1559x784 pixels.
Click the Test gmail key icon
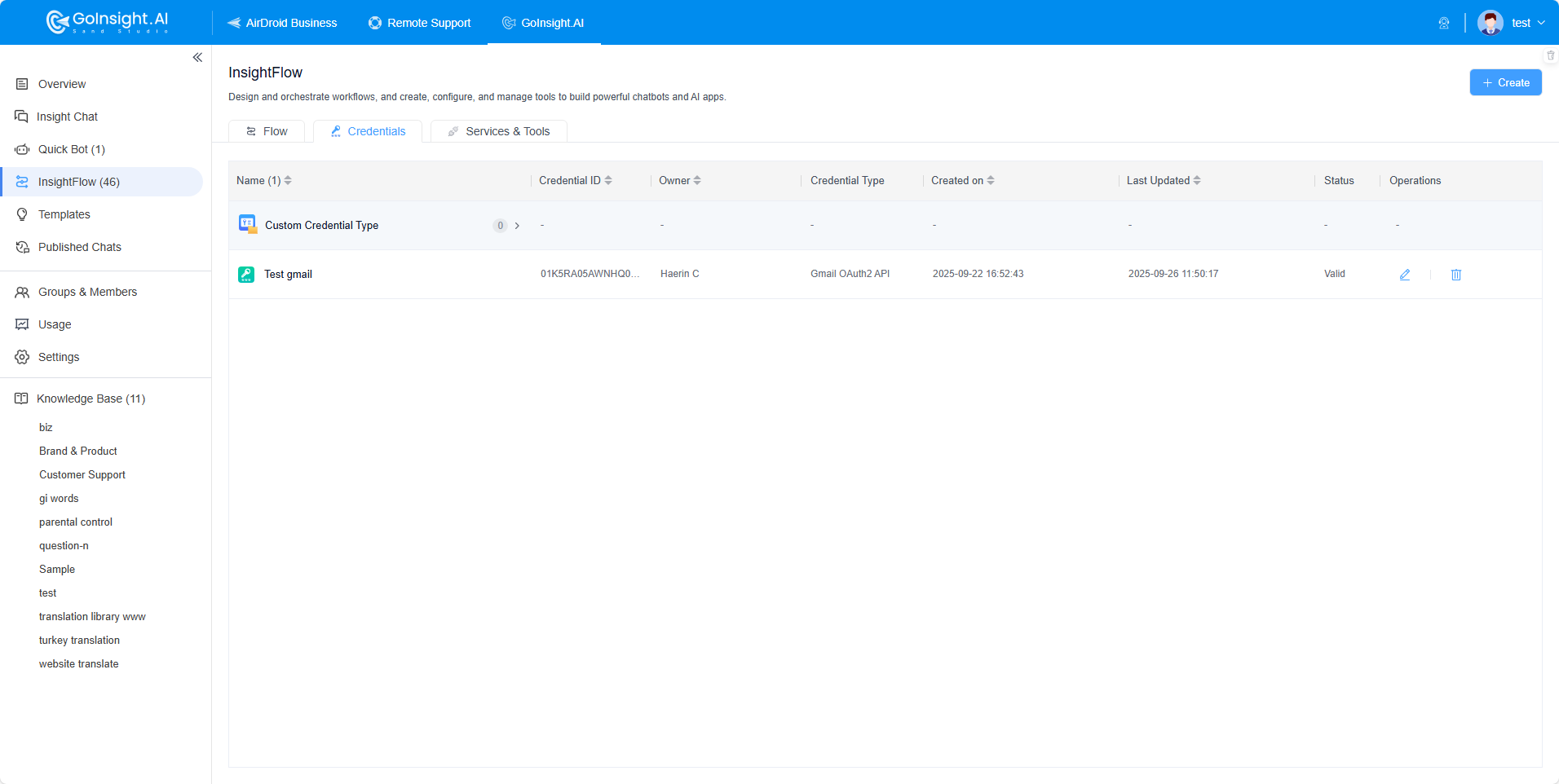(246, 275)
